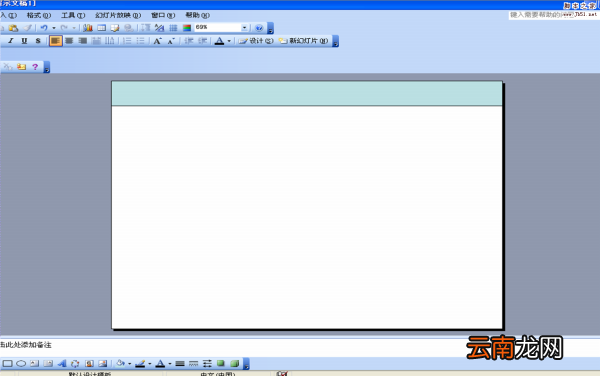Screen dimensions: 600x376
Task: Click the 69% zoom percentage field
Action: tap(217, 28)
